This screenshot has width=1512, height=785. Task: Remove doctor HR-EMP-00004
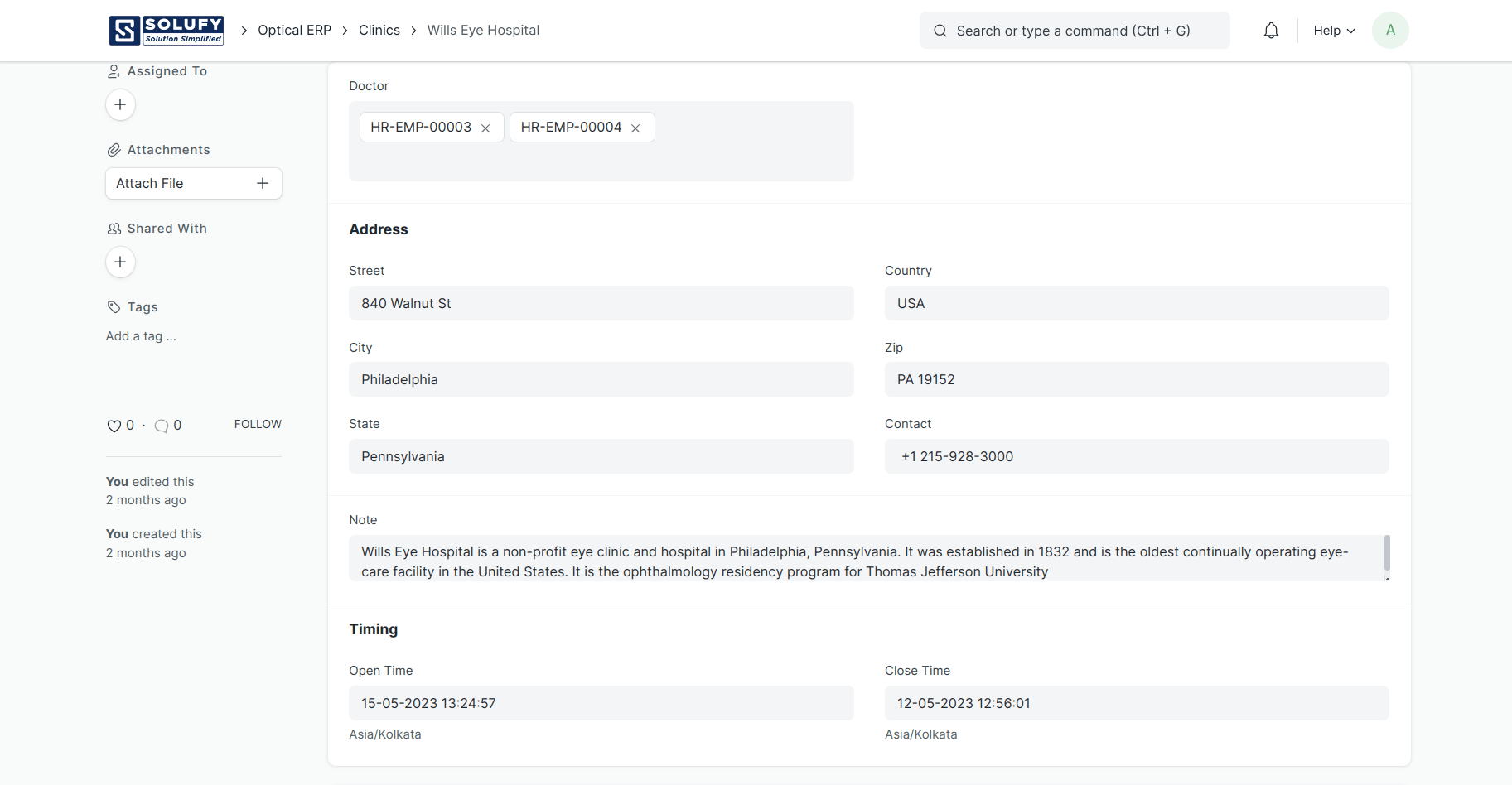pos(635,128)
